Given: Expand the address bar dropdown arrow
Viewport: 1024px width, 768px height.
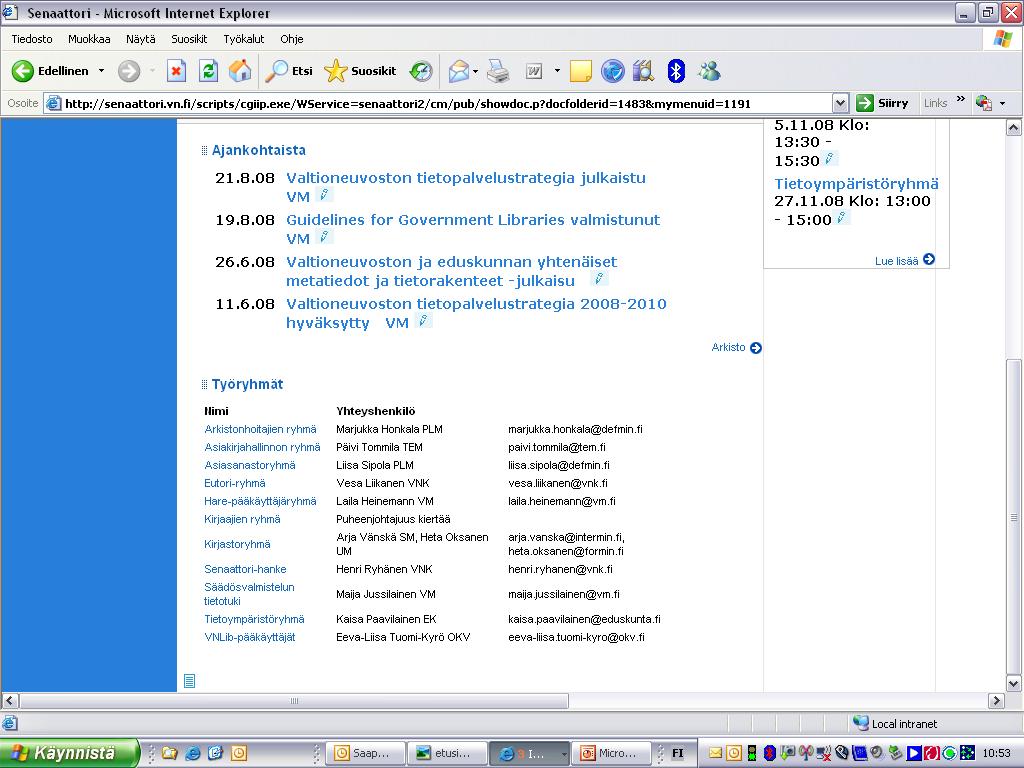Looking at the screenshot, I should pyautogui.click(x=840, y=103).
